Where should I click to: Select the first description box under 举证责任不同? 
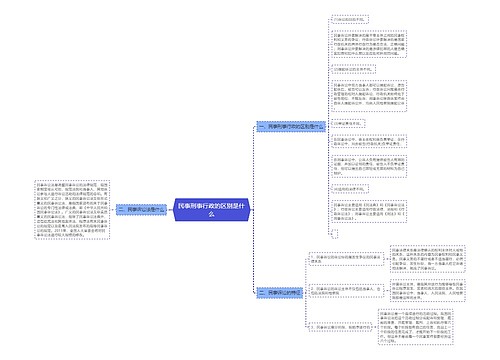(369, 141)
